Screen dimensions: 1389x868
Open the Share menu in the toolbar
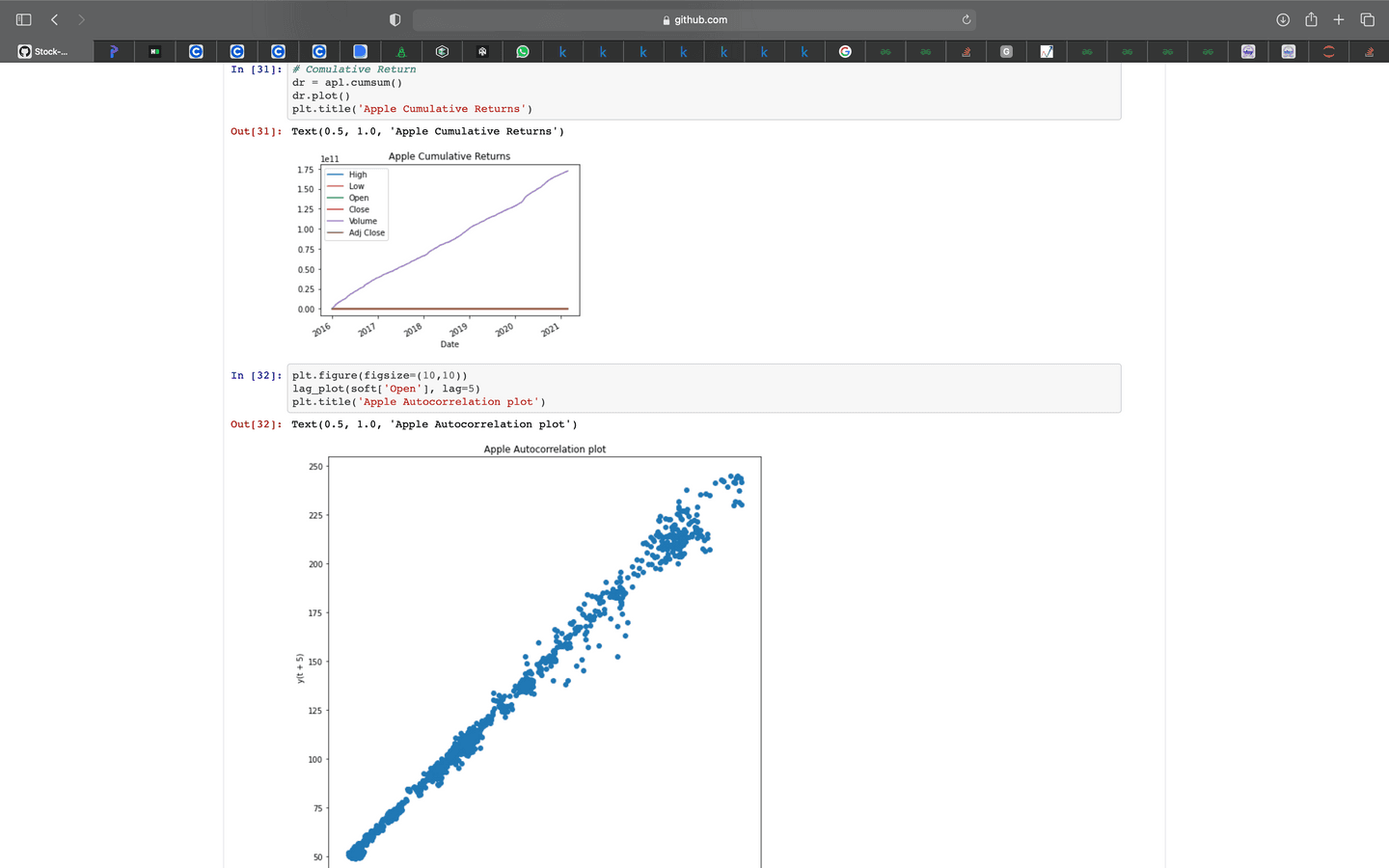[1311, 19]
